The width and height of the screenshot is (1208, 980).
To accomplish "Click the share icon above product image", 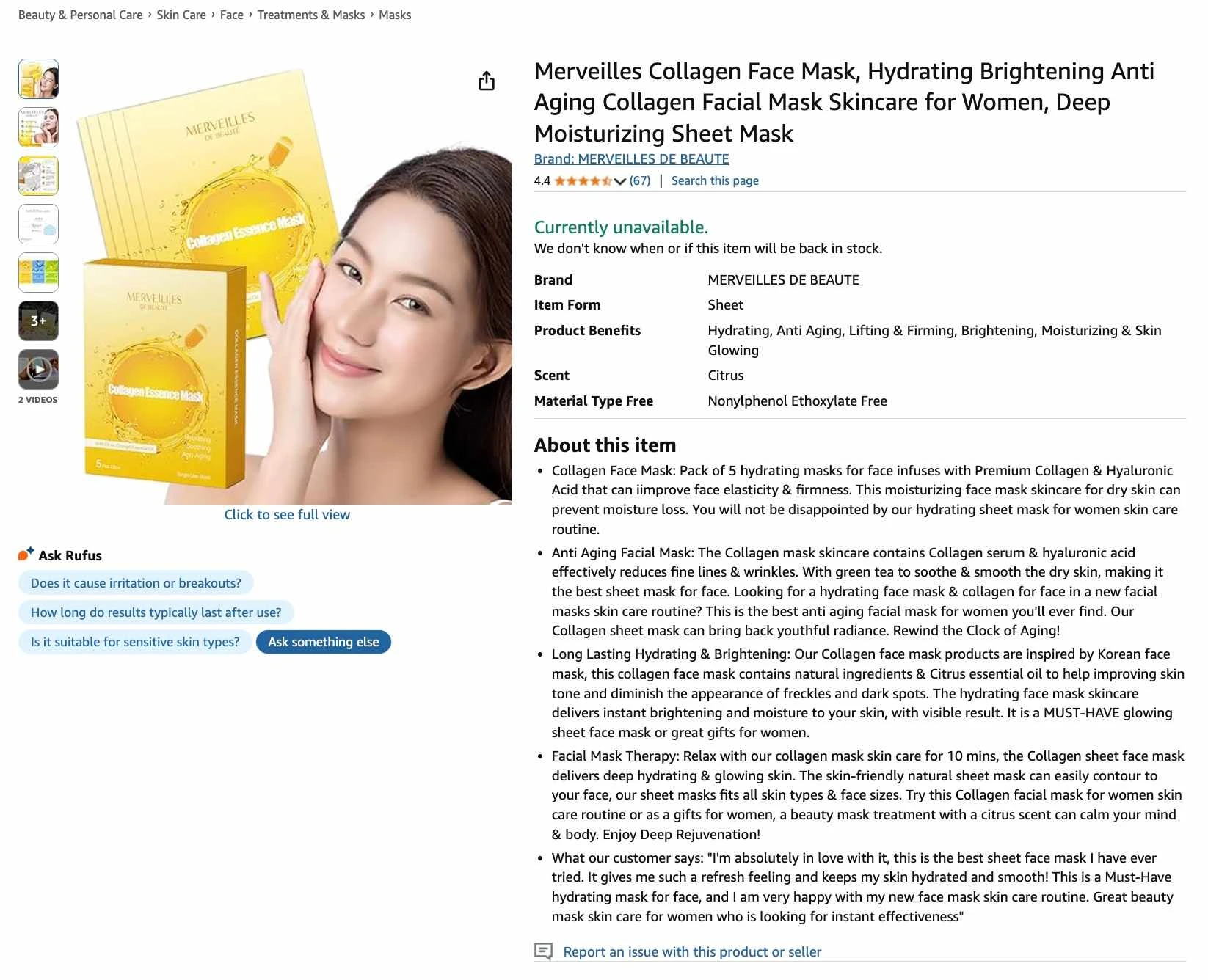I will click(x=487, y=81).
